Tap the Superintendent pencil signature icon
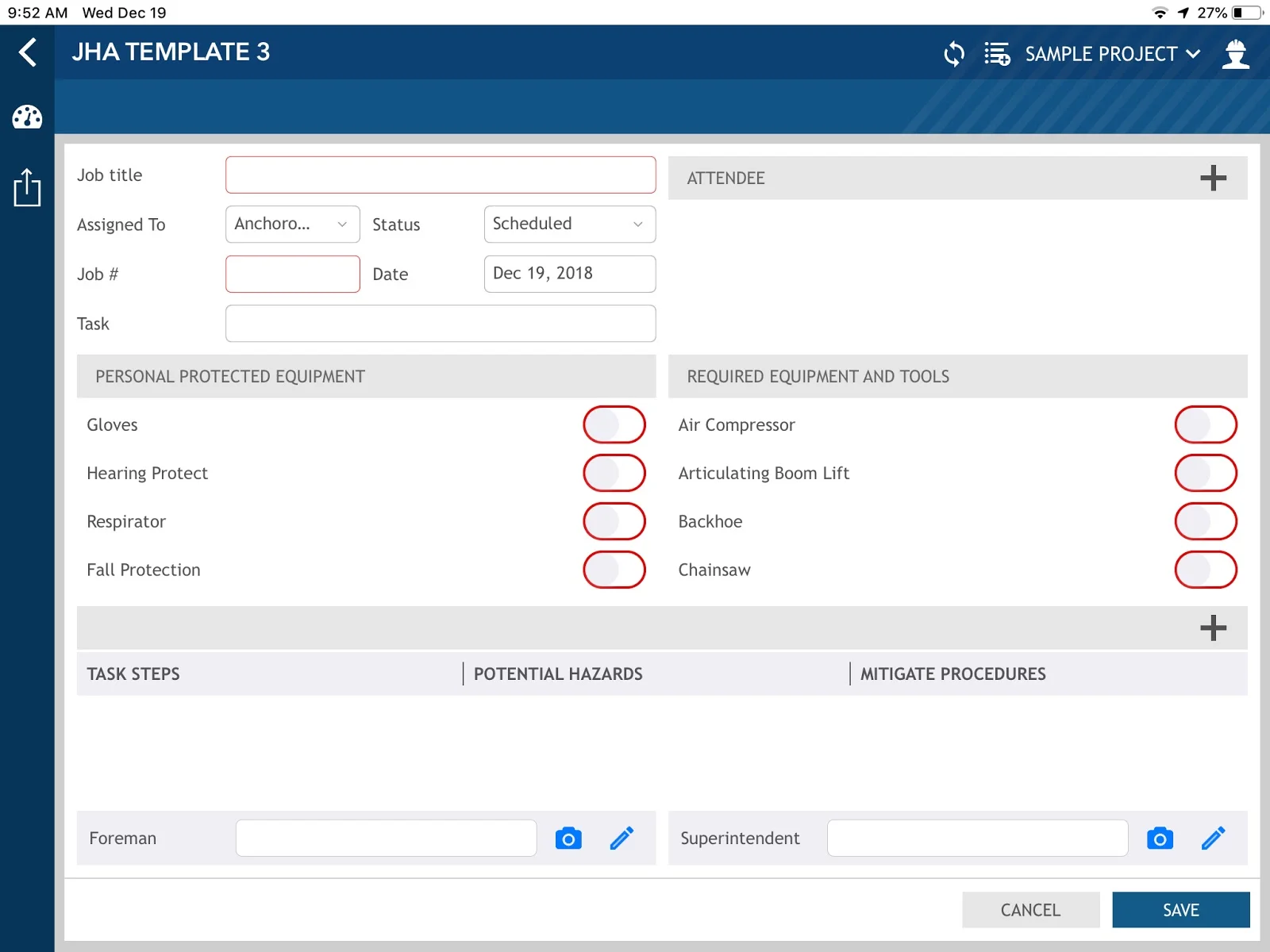The height and width of the screenshot is (952, 1270). pos(1214,838)
